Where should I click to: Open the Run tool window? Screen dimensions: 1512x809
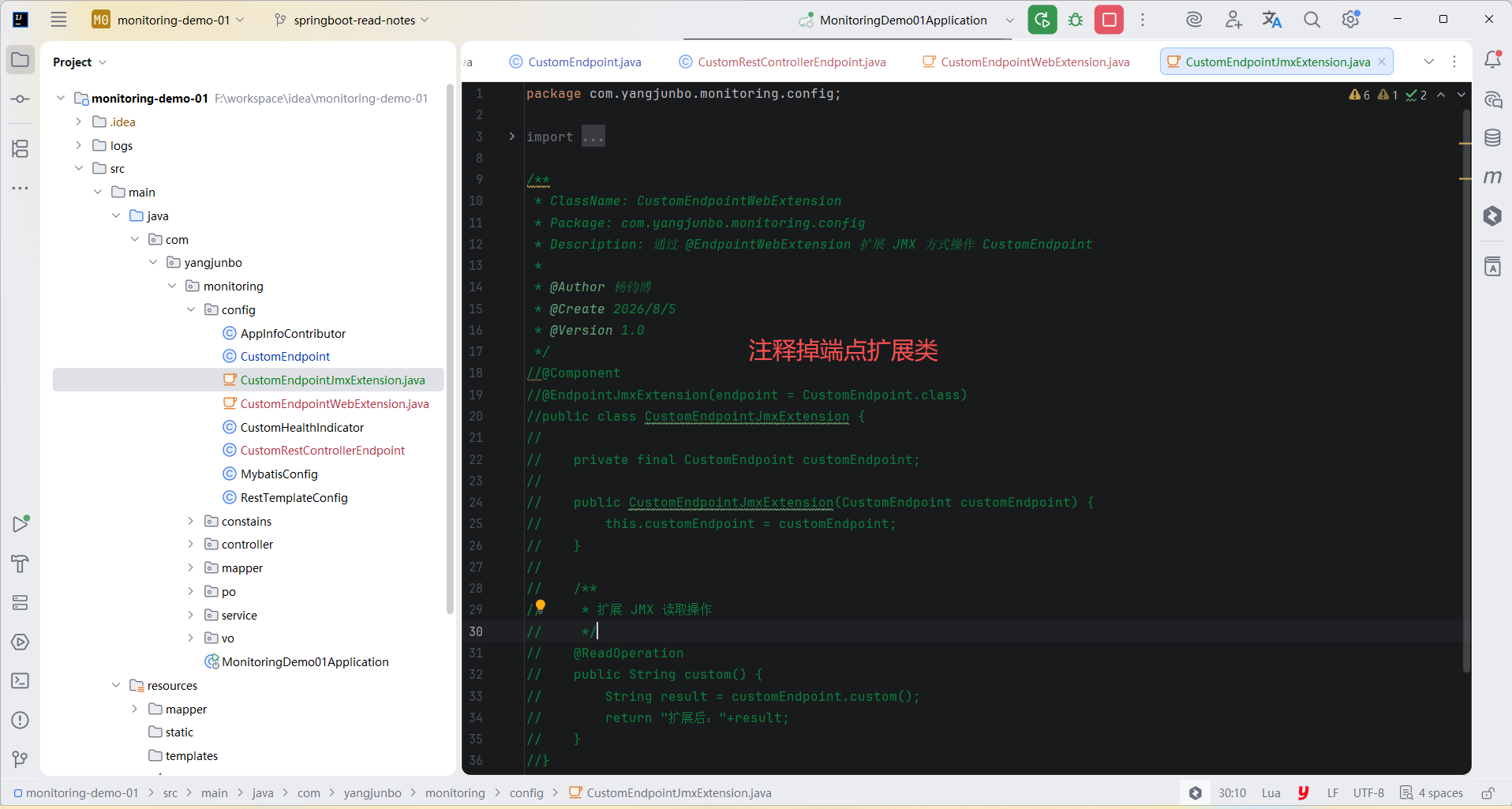tap(21, 524)
